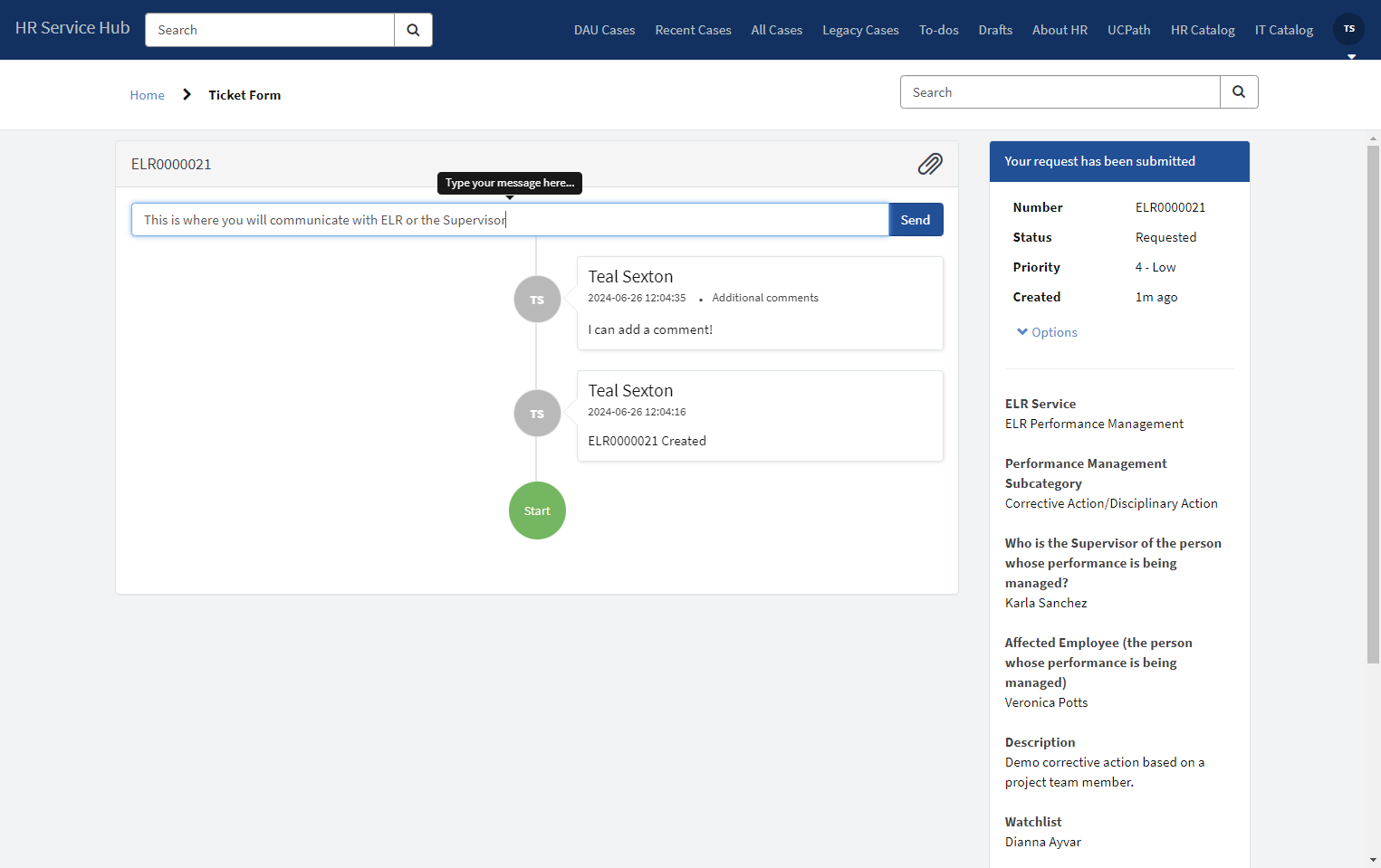Image resolution: width=1381 pixels, height=868 pixels.
Task: Open About HR page
Action: click(1060, 30)
